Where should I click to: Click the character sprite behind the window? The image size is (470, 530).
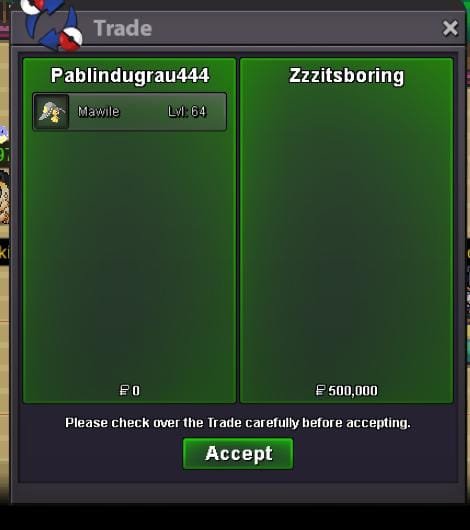click(4, 198)
